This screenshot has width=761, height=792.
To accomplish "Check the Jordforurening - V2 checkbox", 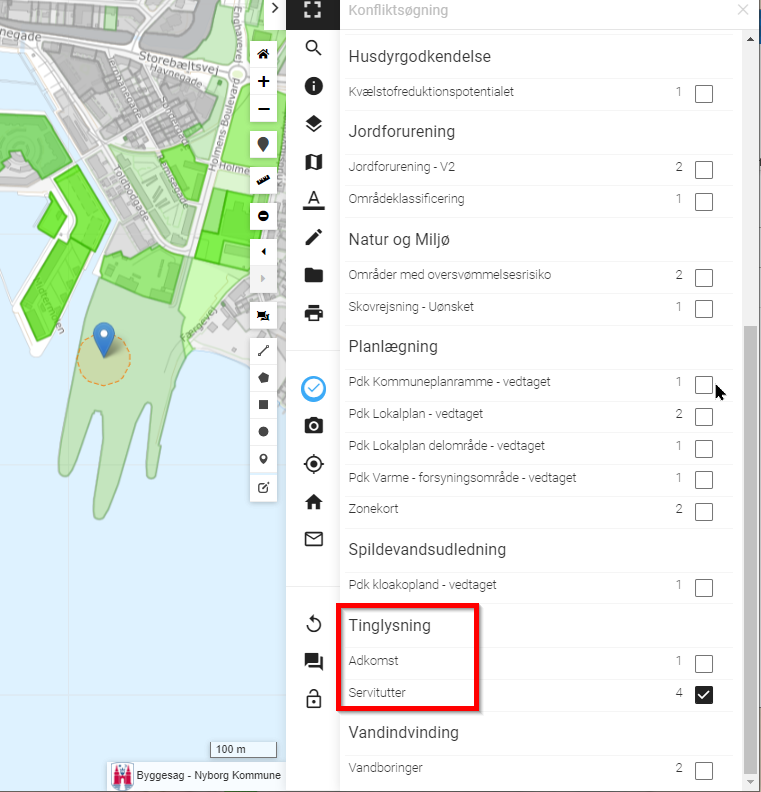I will [704, 170].
